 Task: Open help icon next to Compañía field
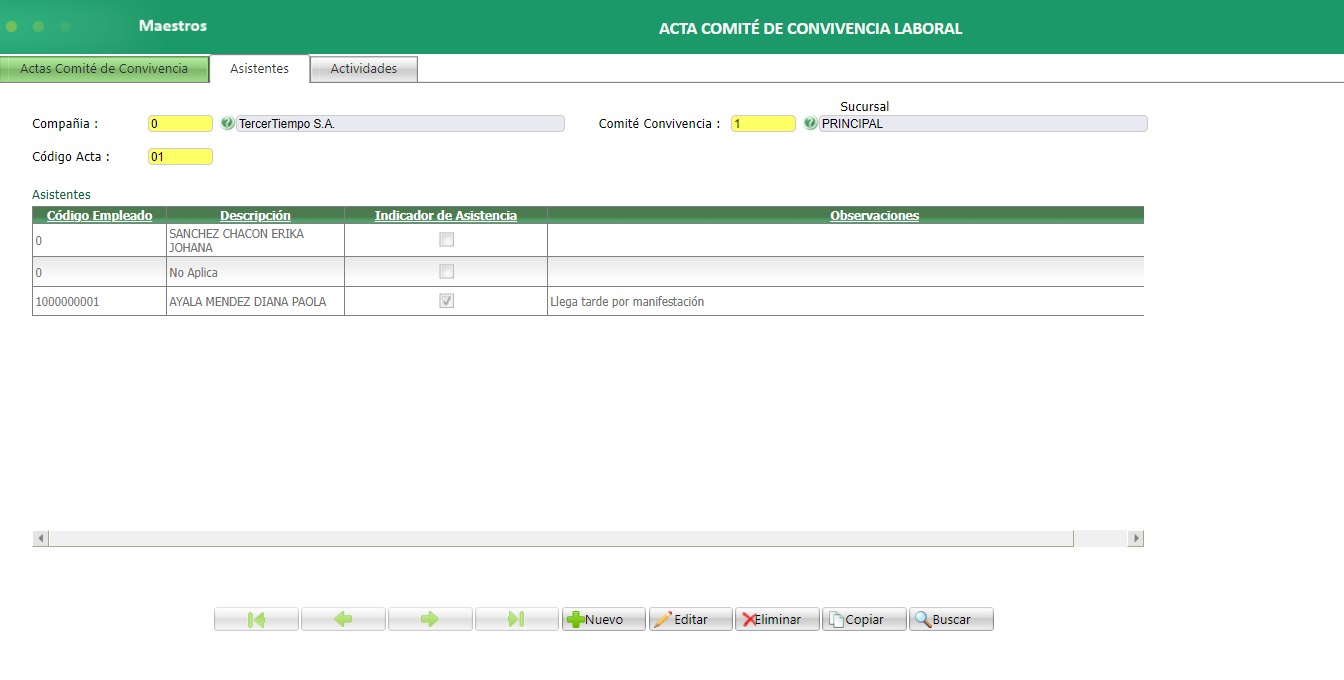(x=227, y=124)
